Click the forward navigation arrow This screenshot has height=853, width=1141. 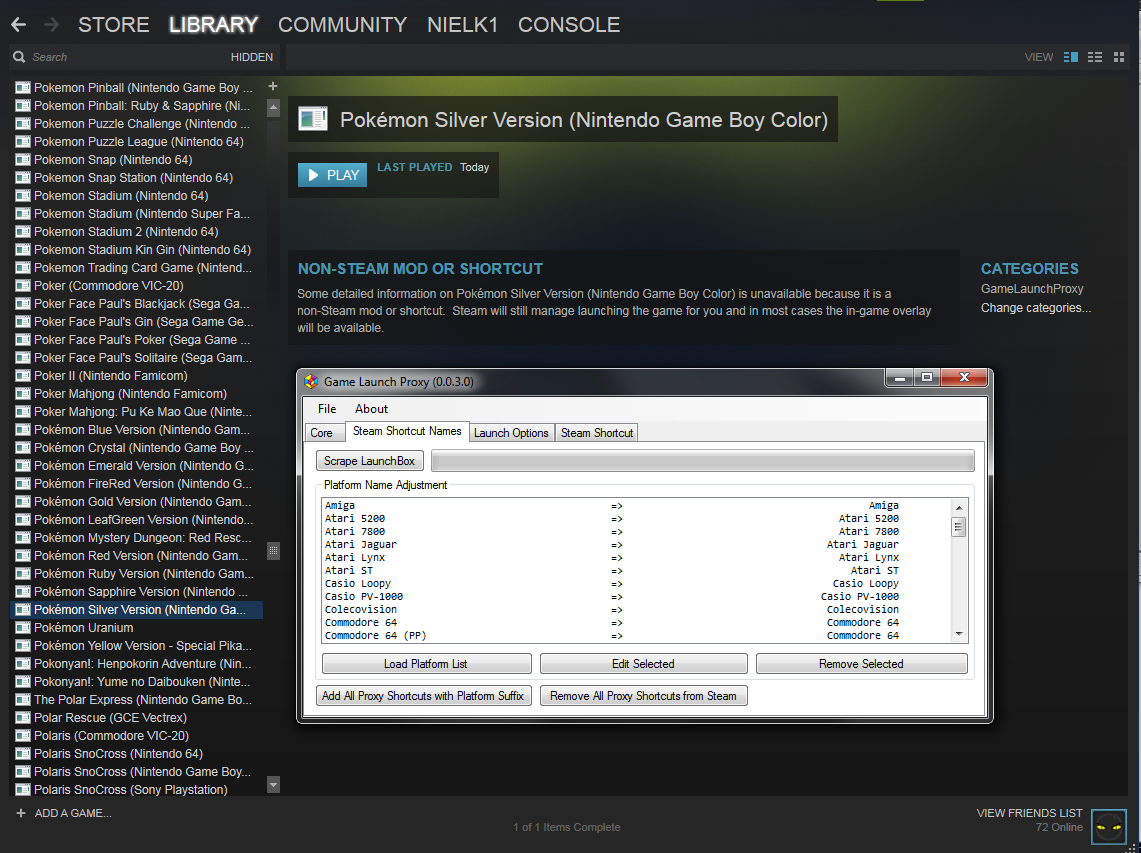[x=51, y=25]
